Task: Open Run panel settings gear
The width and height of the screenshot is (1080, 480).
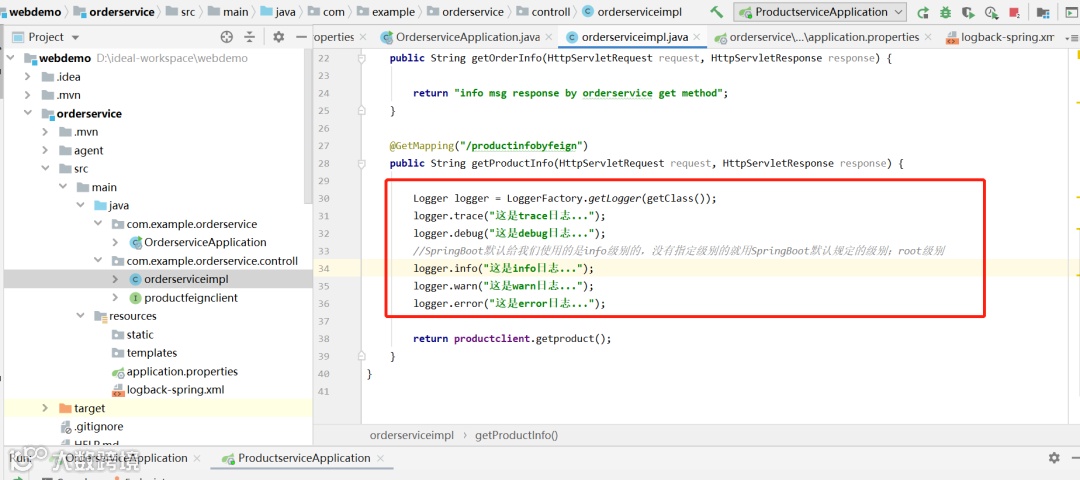Action: point(1054,458)
